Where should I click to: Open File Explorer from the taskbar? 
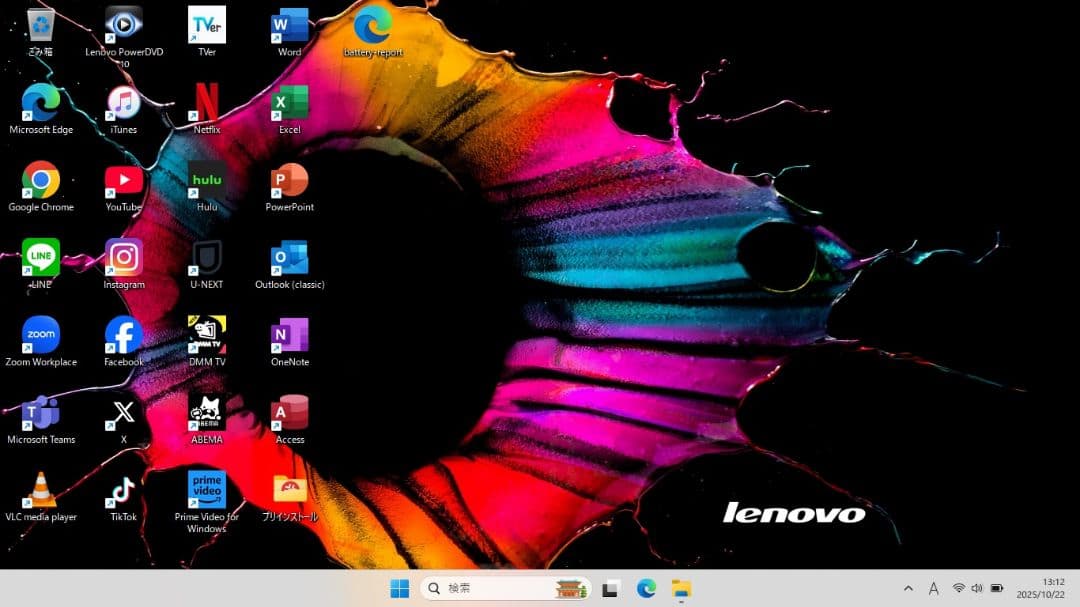coord(683,589)
